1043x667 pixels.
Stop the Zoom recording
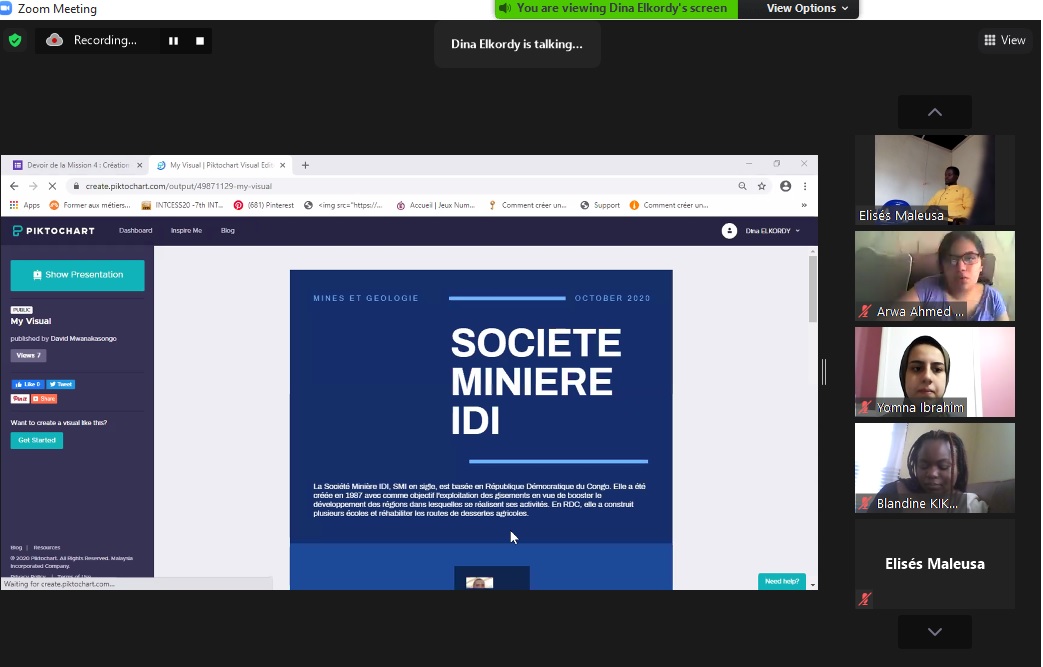pos(200,41)
